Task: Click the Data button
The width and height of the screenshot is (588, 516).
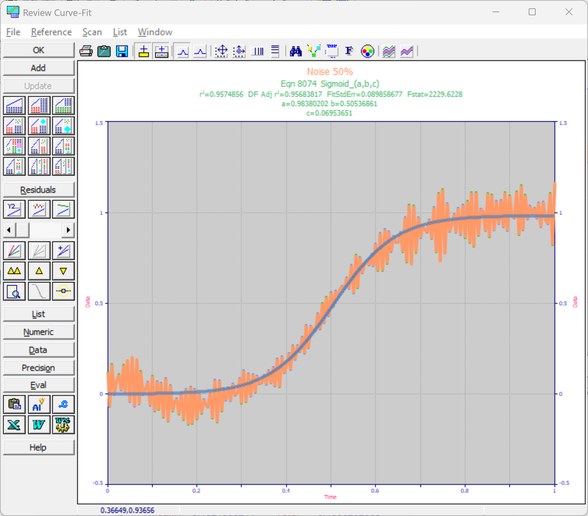Action: click(38, 350)
